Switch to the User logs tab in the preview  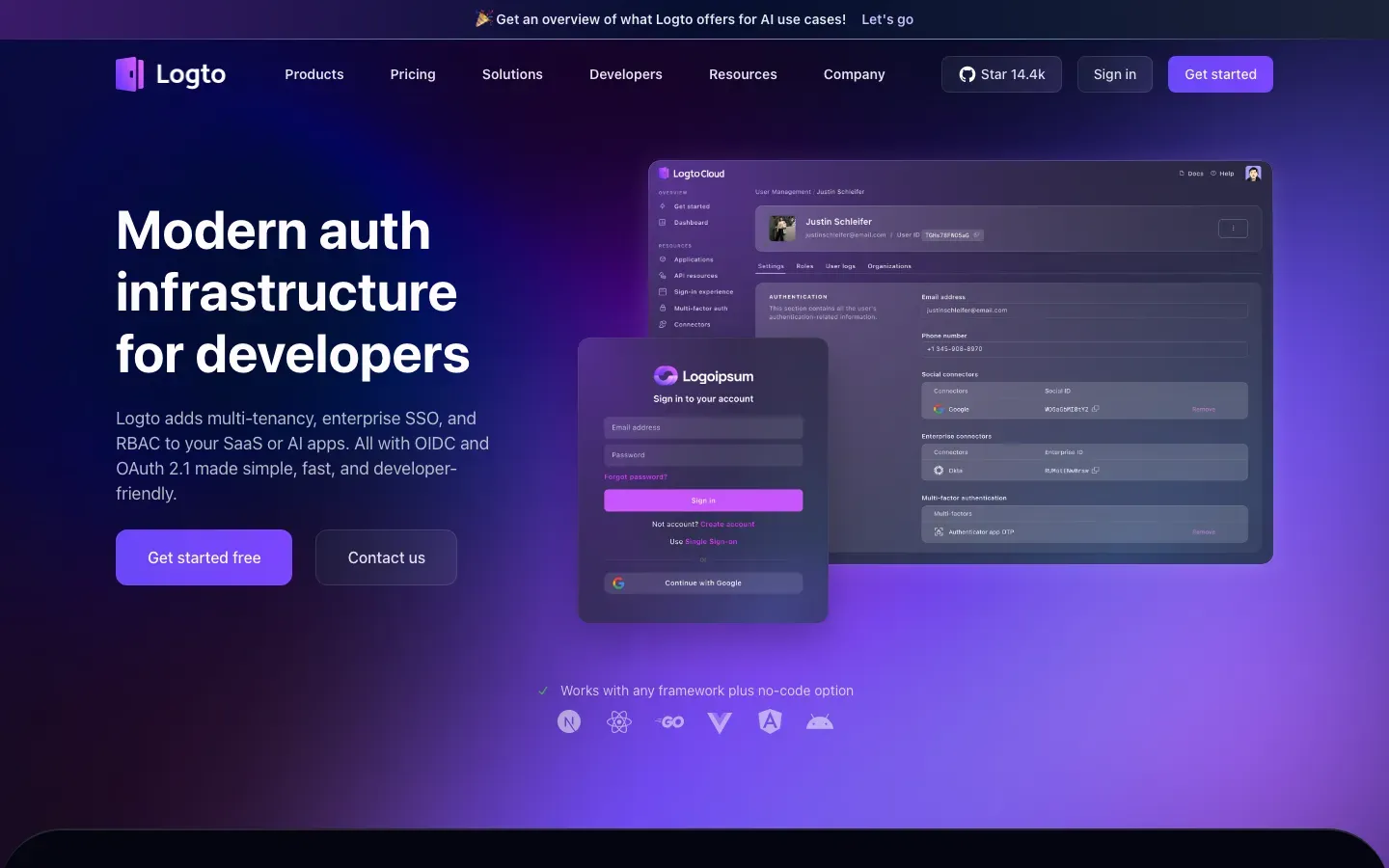[x=840, y=266]
